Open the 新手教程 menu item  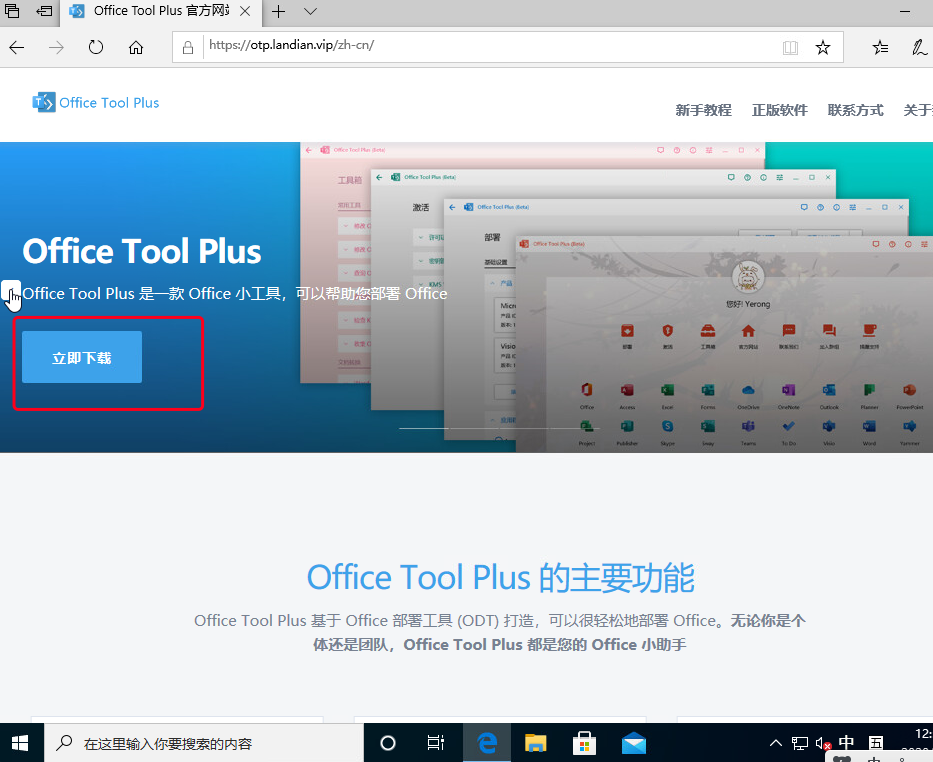pos(703,110)
